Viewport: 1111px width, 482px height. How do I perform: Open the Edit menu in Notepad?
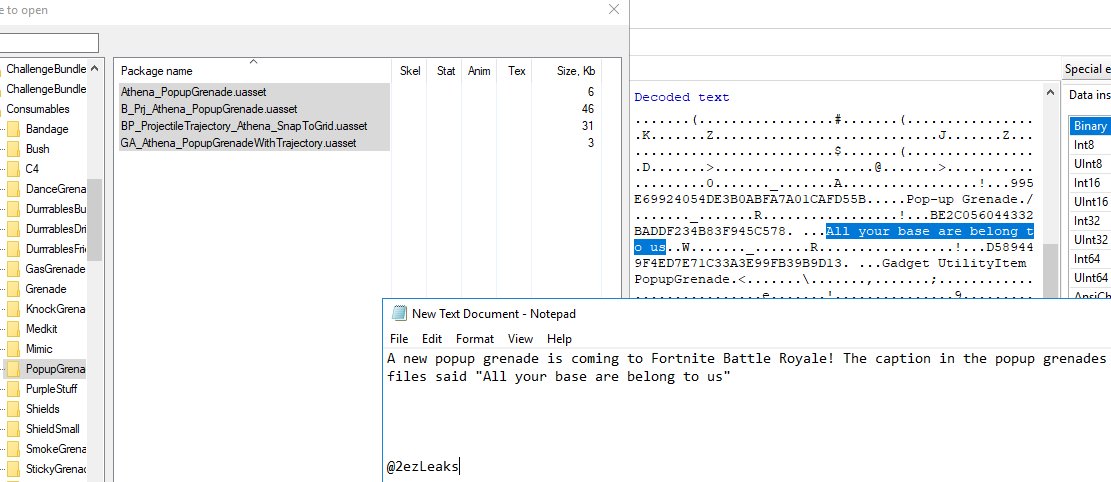tap(432, 339)
